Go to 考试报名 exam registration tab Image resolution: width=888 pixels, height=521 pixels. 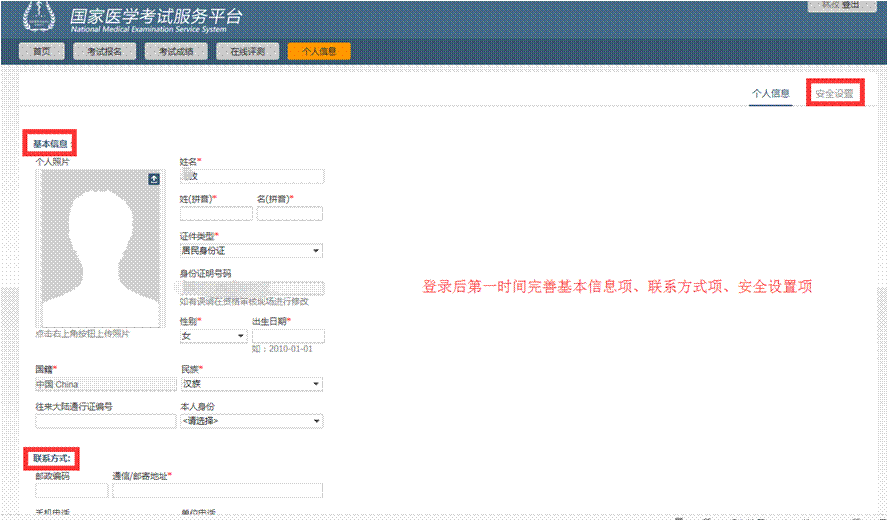pyautogui.click(x=104, y=51)
